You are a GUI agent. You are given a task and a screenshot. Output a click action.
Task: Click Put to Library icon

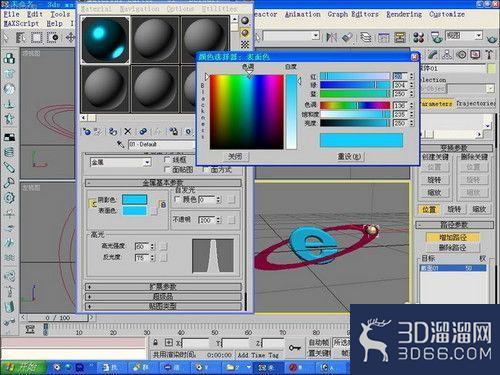point(174,132)
